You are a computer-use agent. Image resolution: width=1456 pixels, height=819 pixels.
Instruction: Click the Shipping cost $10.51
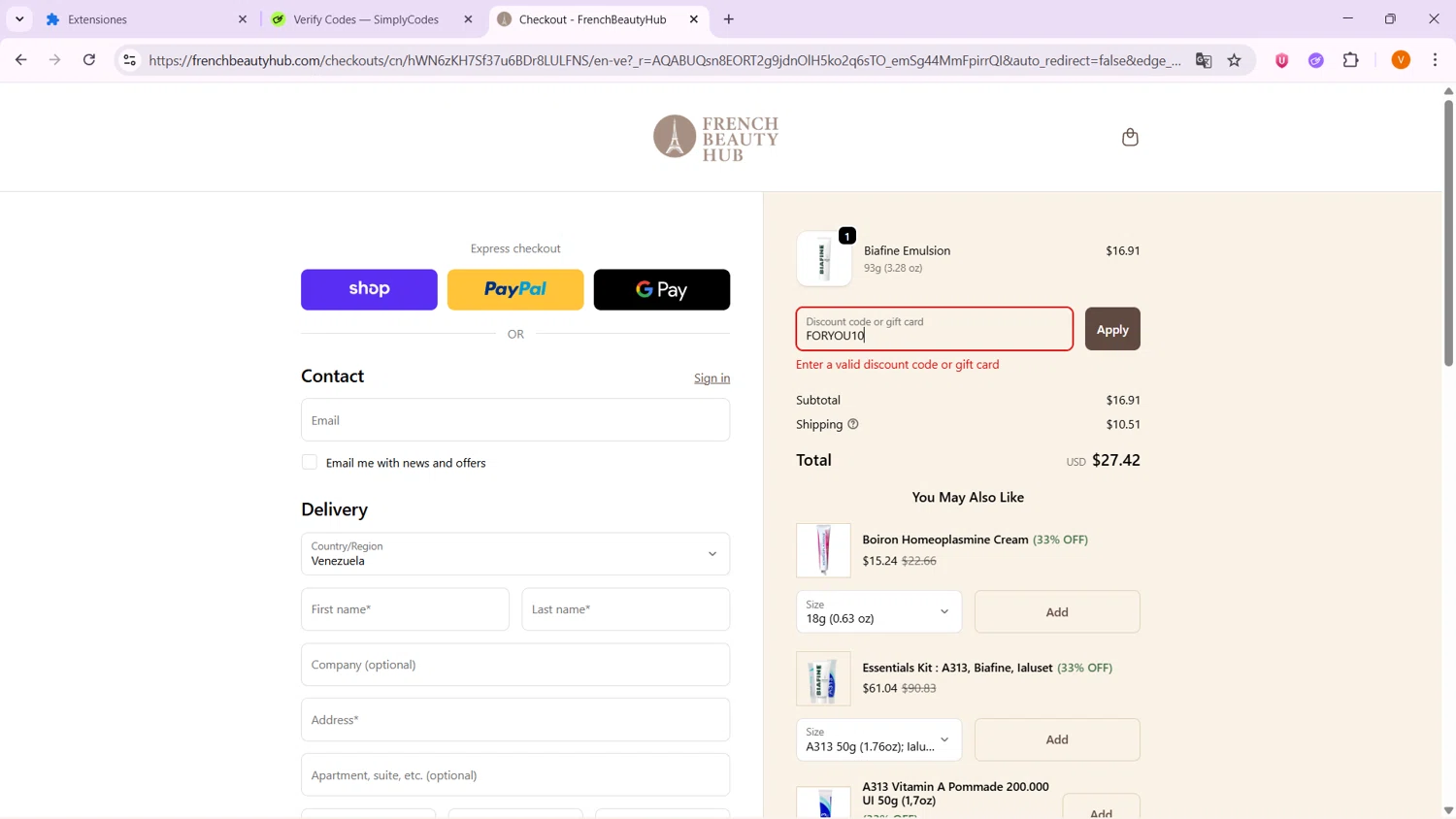coord(1123,424)
